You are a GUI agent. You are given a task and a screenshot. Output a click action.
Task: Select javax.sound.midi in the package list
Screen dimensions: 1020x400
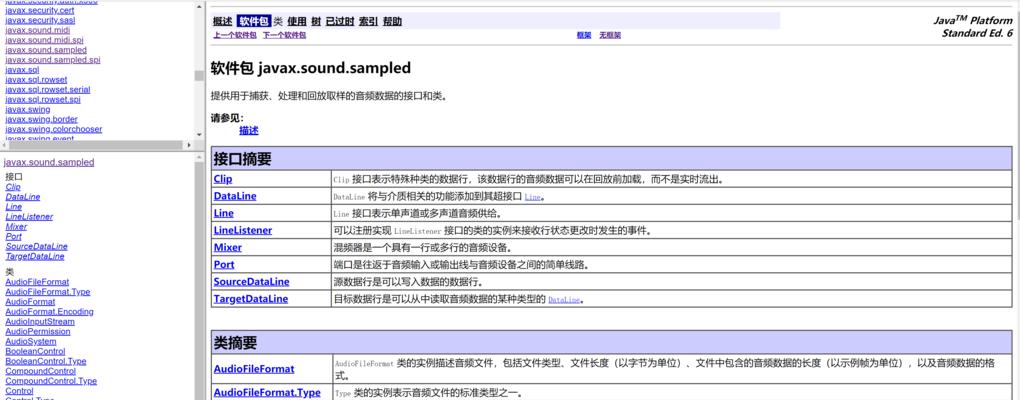click(x=38, y=30)
